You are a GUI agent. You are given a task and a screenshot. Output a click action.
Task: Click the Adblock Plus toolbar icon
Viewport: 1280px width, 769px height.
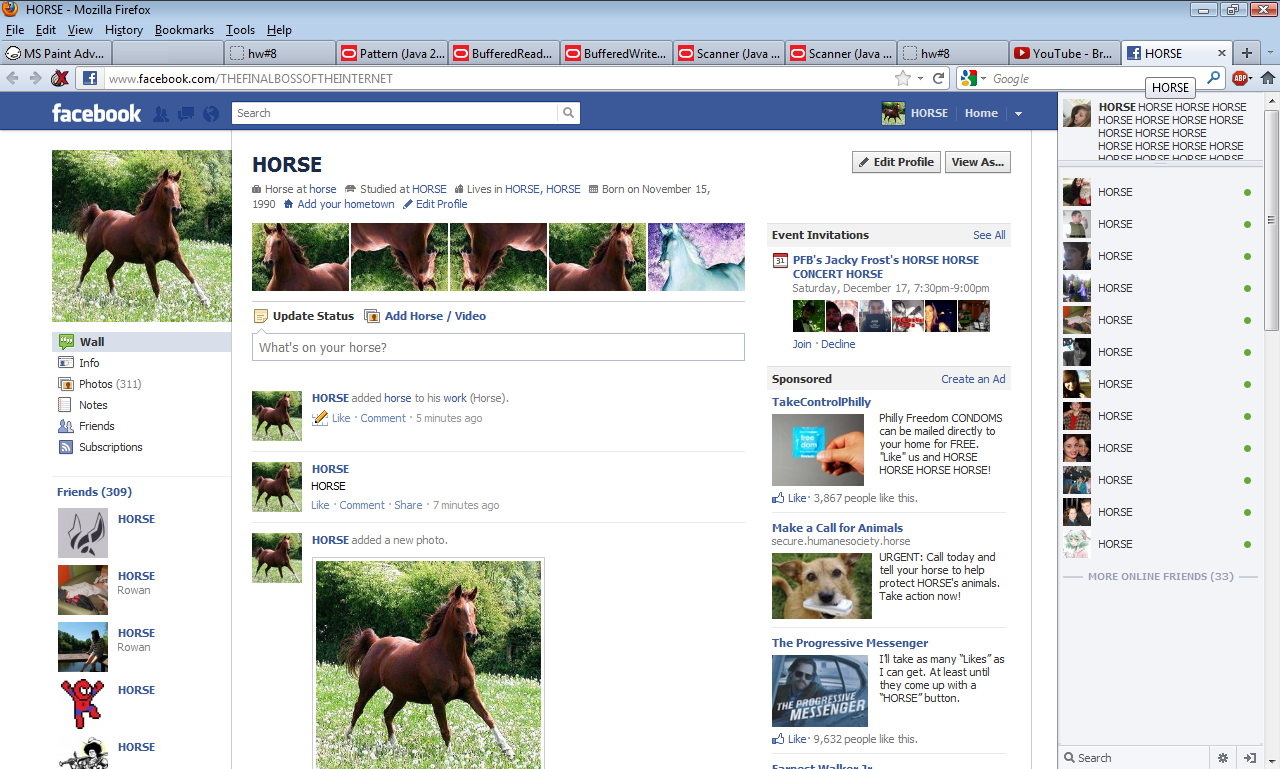(x=1241, y=78)
